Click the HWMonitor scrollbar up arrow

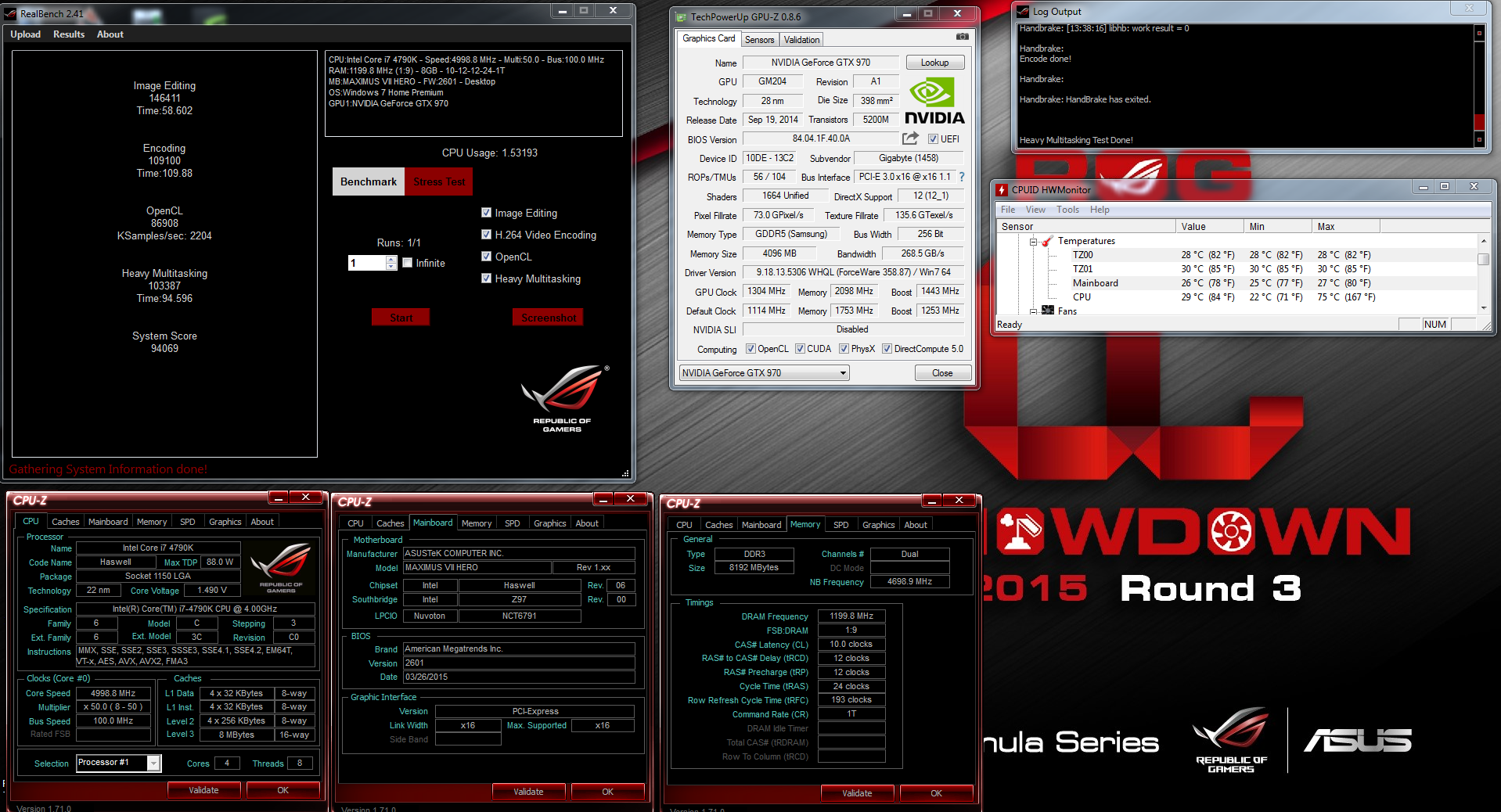tap(1483, 241)
